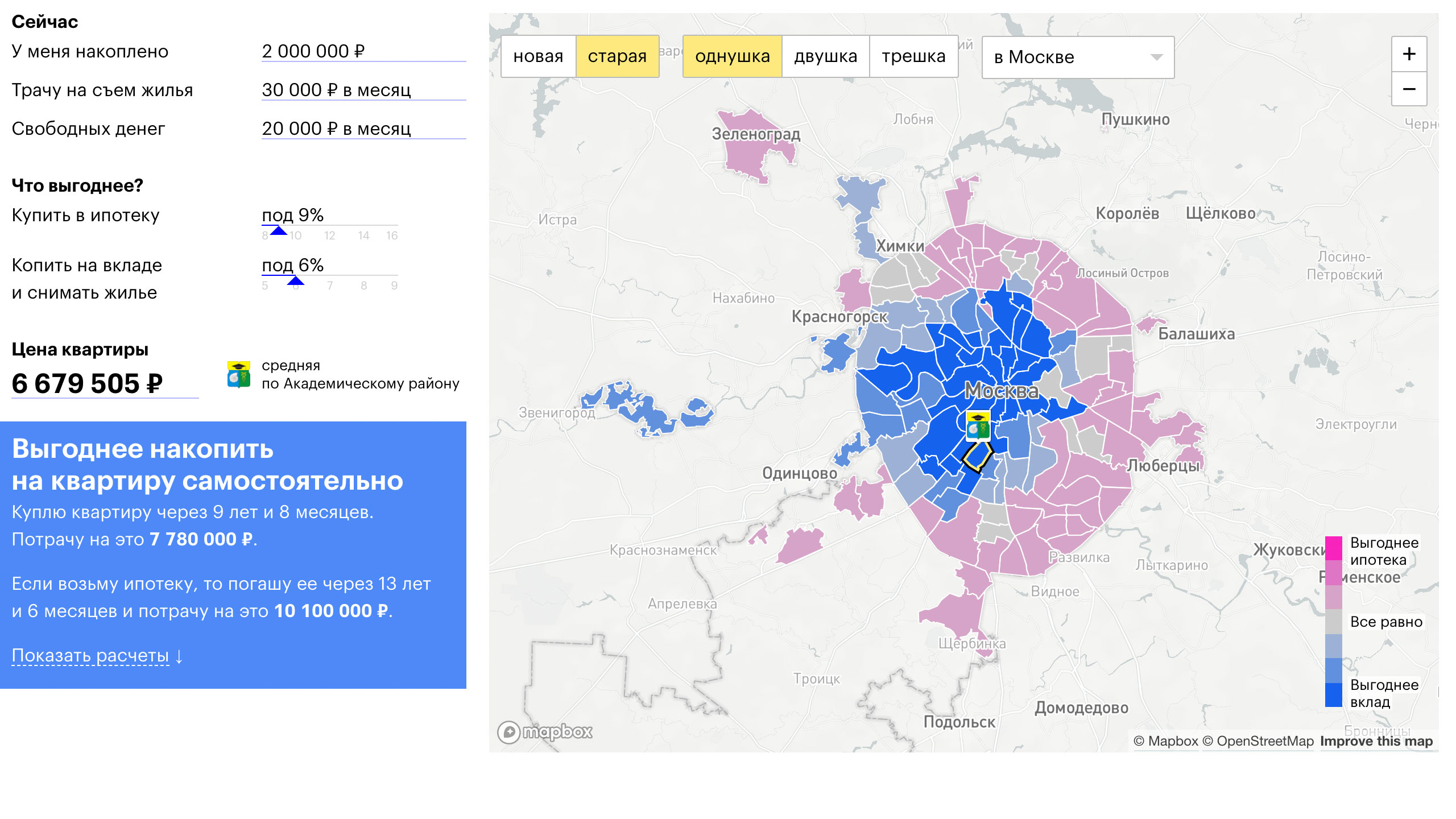The height and width of the screenshot is (819, 1456).
Task: Click the 'Краснознаменск' map label
Action: click(663, 550)
